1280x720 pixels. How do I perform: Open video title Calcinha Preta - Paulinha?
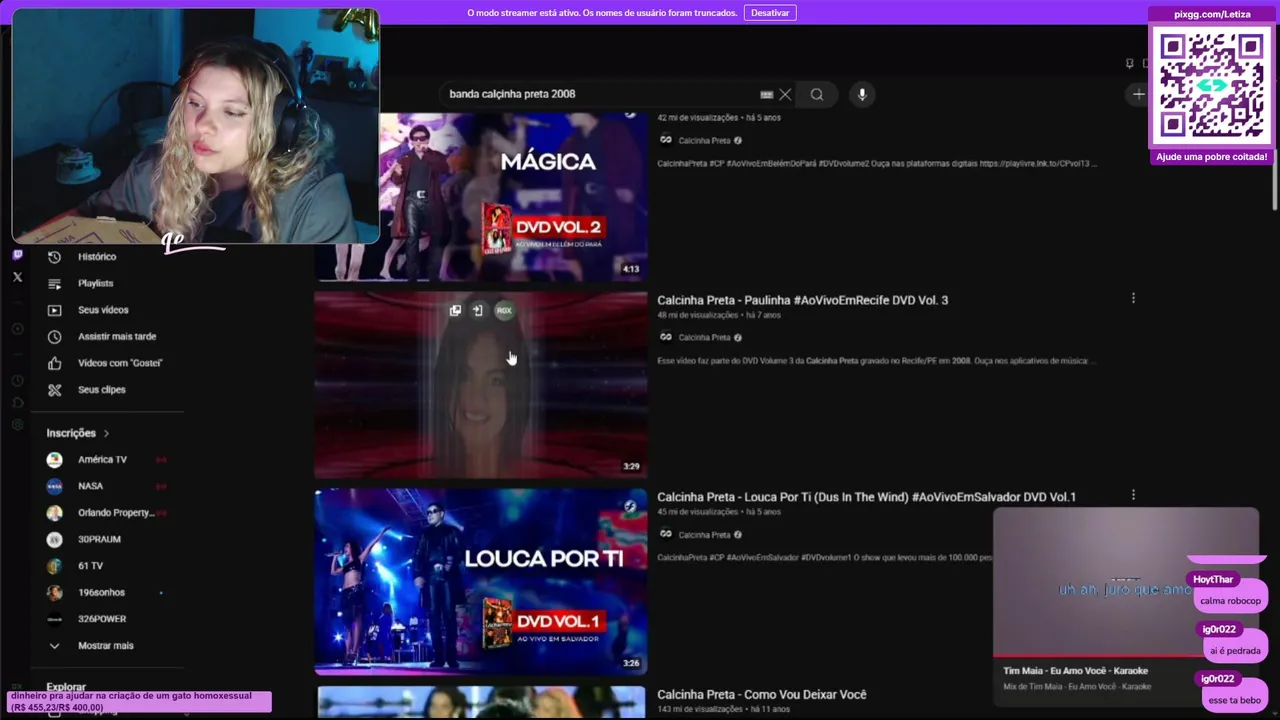click(802, 300)
